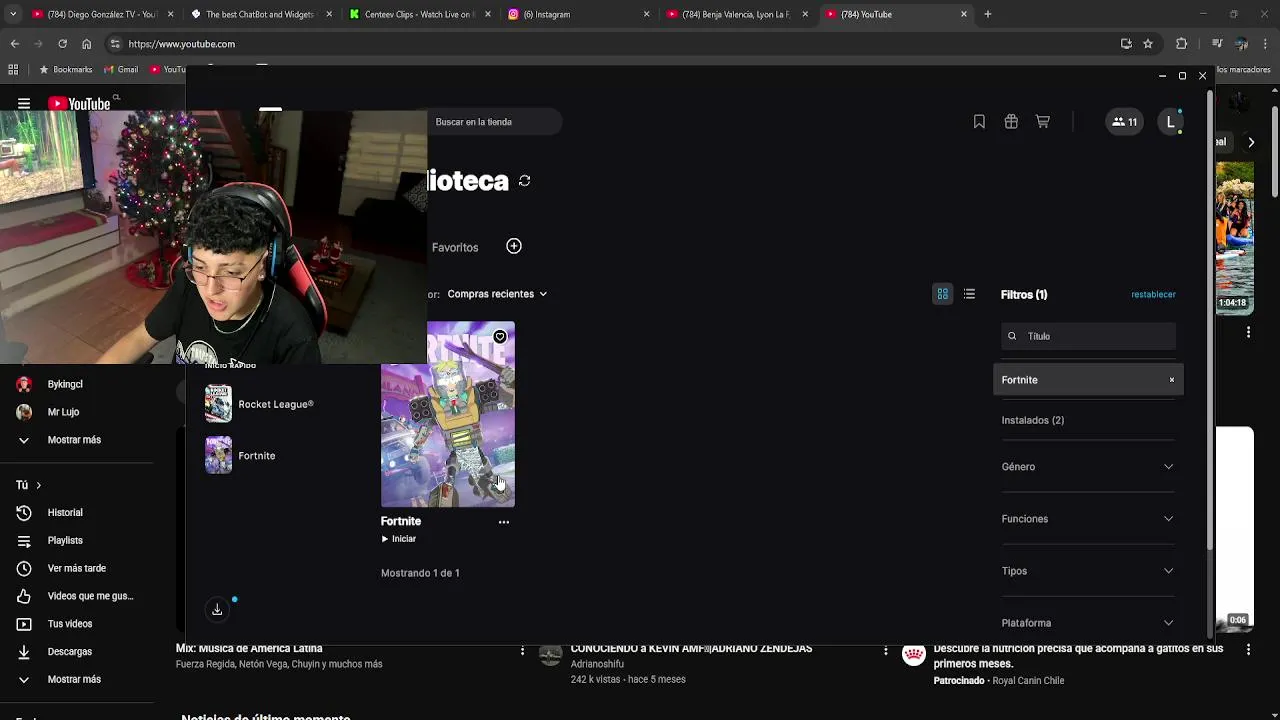Open the Tú section in YouTube
This screenshot has width=1280, height=720.
(28, 485)
